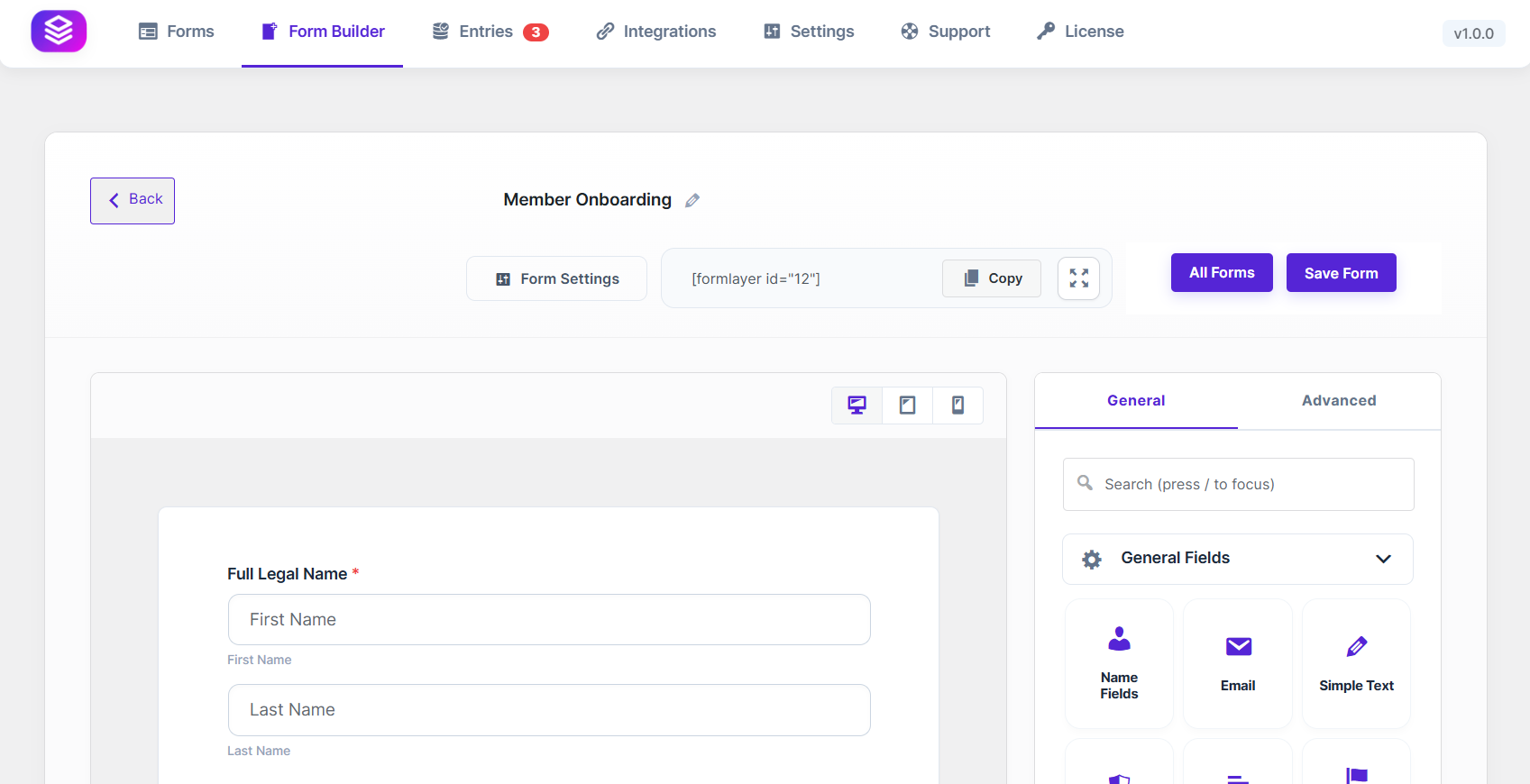The image size is (1530, 784).
Task: Click the formlayer id="12" shortcode text
Action: [x=756, y=278]
